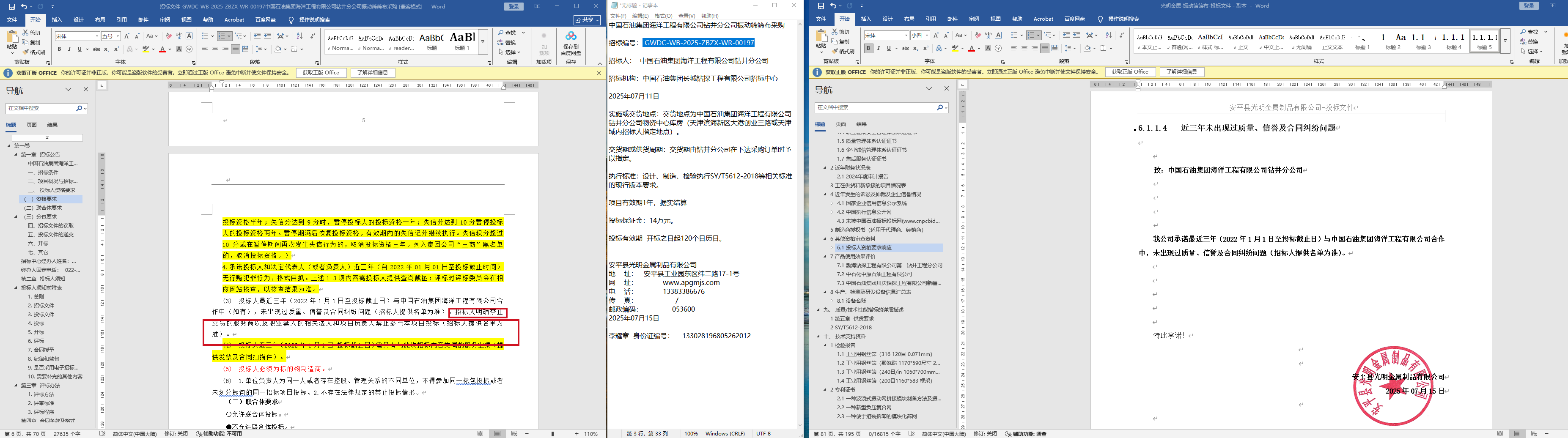Viewport: 1568px width, 438px height.
Task: Increase indent in right Word window
Action: click(1077, 35)
